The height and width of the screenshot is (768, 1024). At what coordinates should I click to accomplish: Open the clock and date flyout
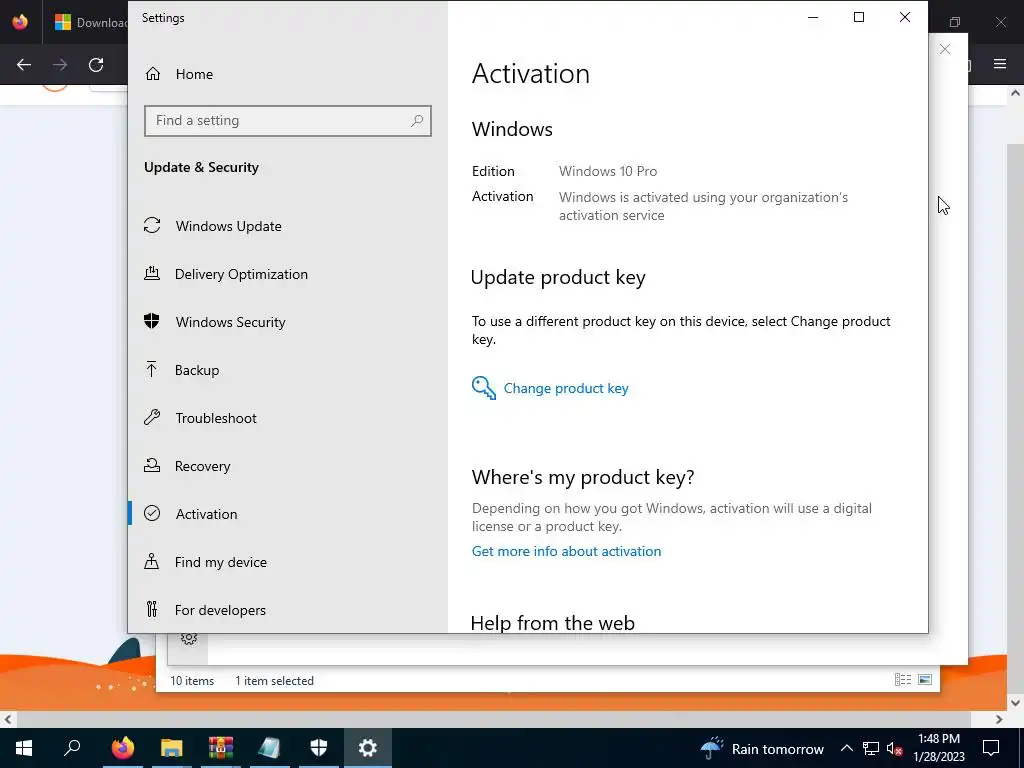pos(938,748)
